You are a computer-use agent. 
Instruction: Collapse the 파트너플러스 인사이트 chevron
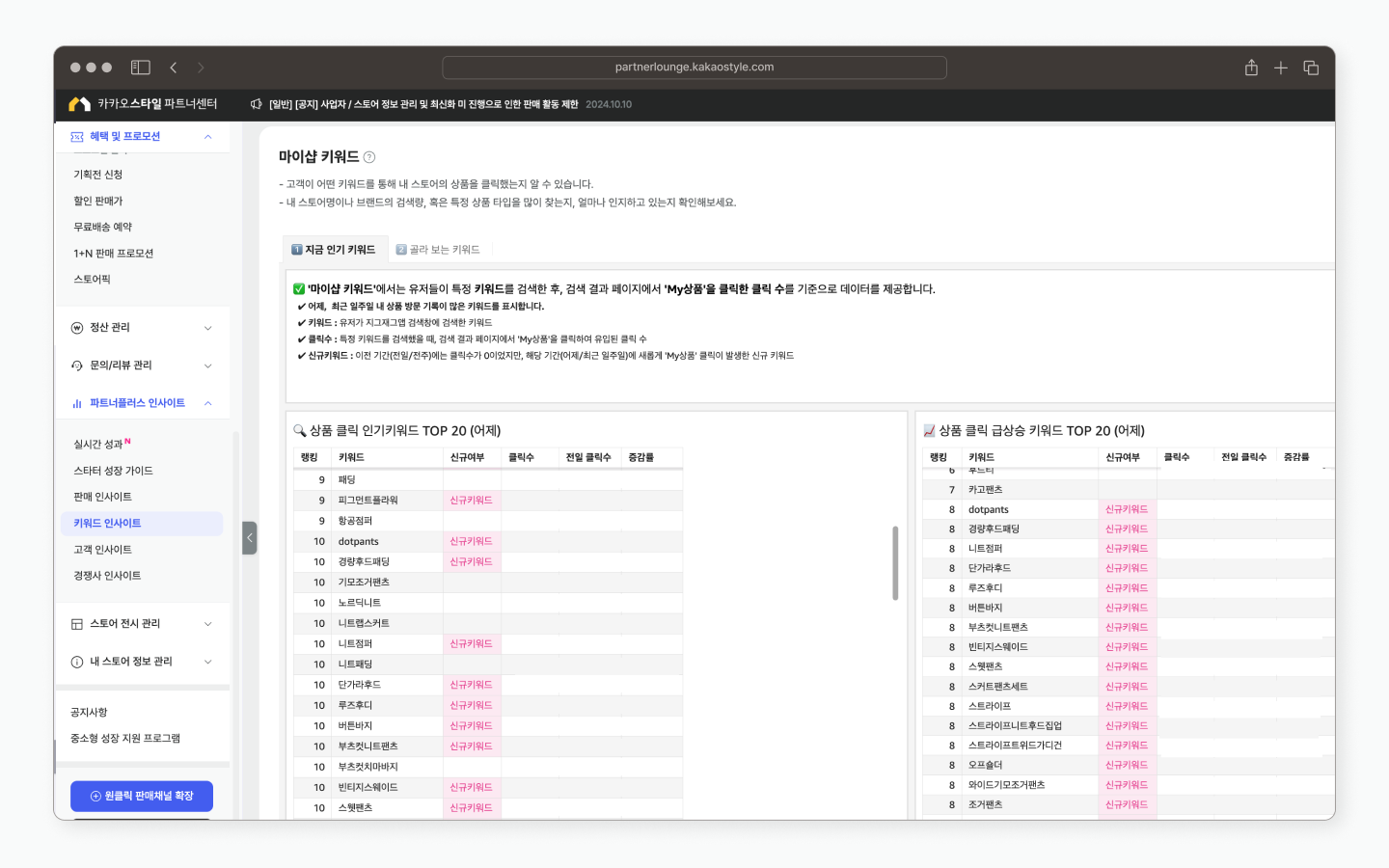[208, 403]
